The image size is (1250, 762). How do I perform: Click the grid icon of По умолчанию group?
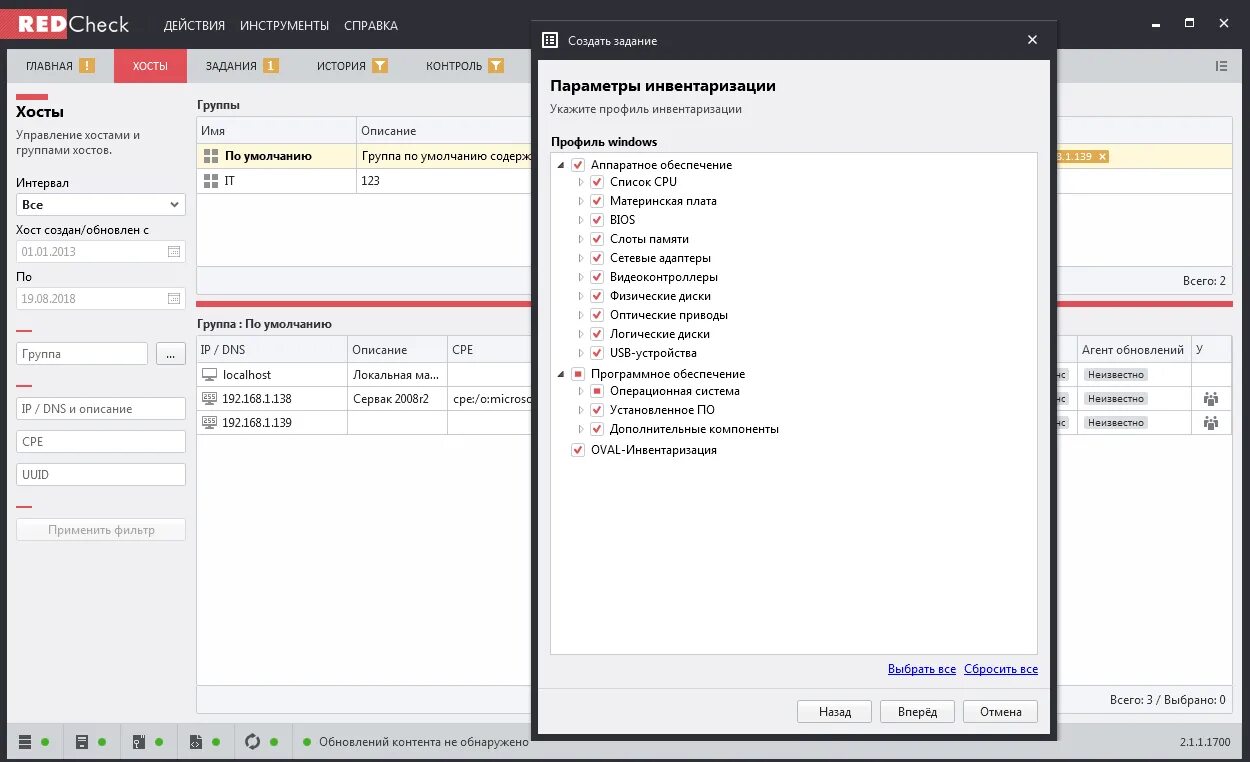click(210, 156)
